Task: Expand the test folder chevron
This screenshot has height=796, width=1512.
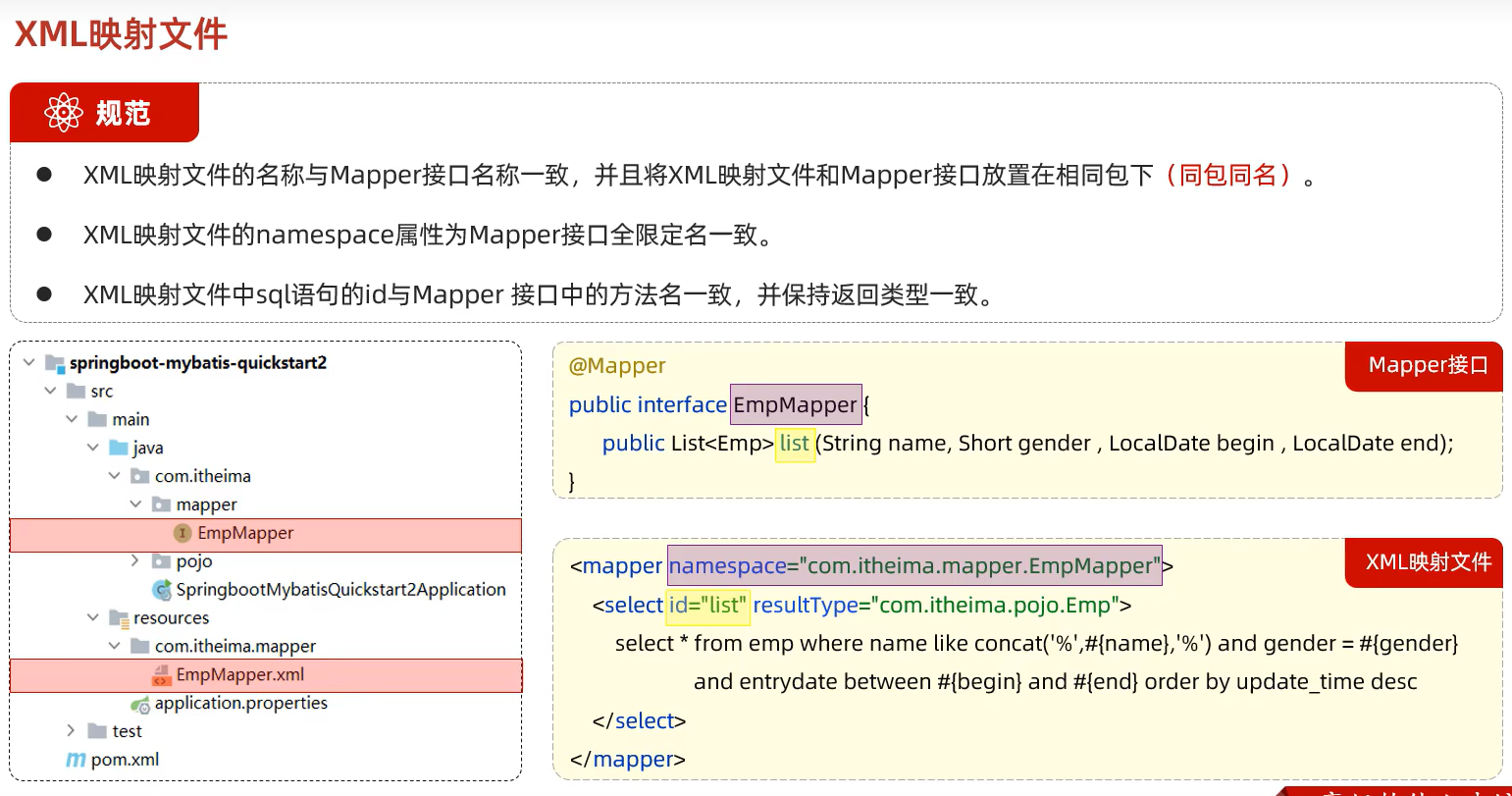Action: 72,731
